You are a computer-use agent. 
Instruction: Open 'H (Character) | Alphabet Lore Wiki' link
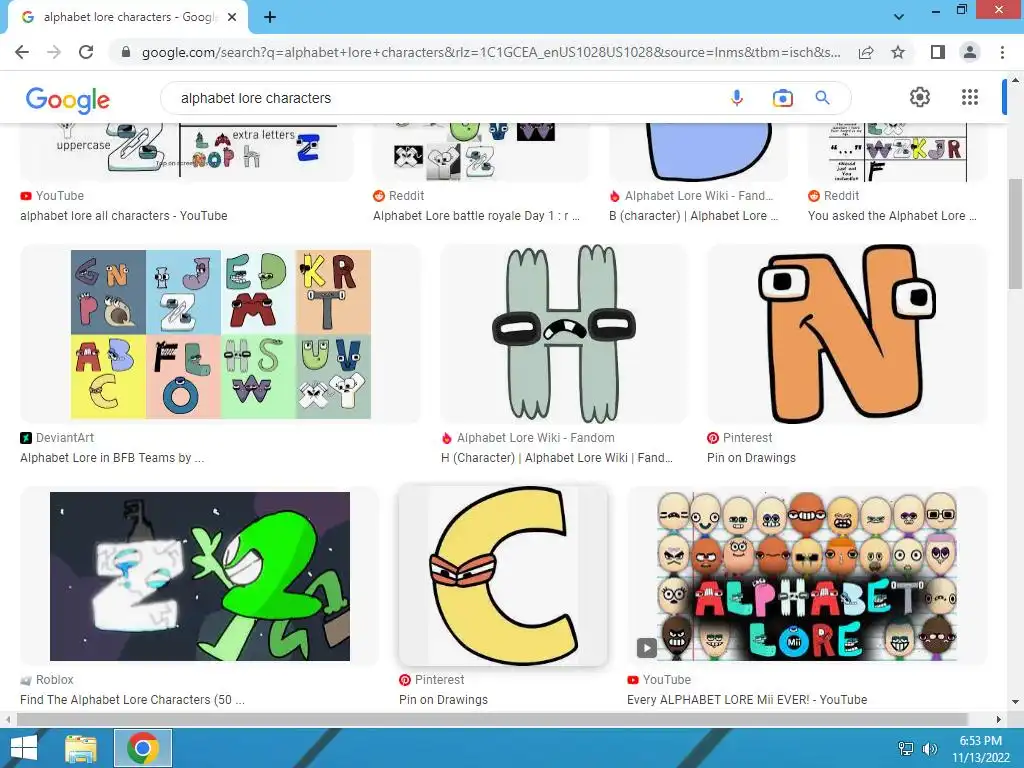coord(556,458)
